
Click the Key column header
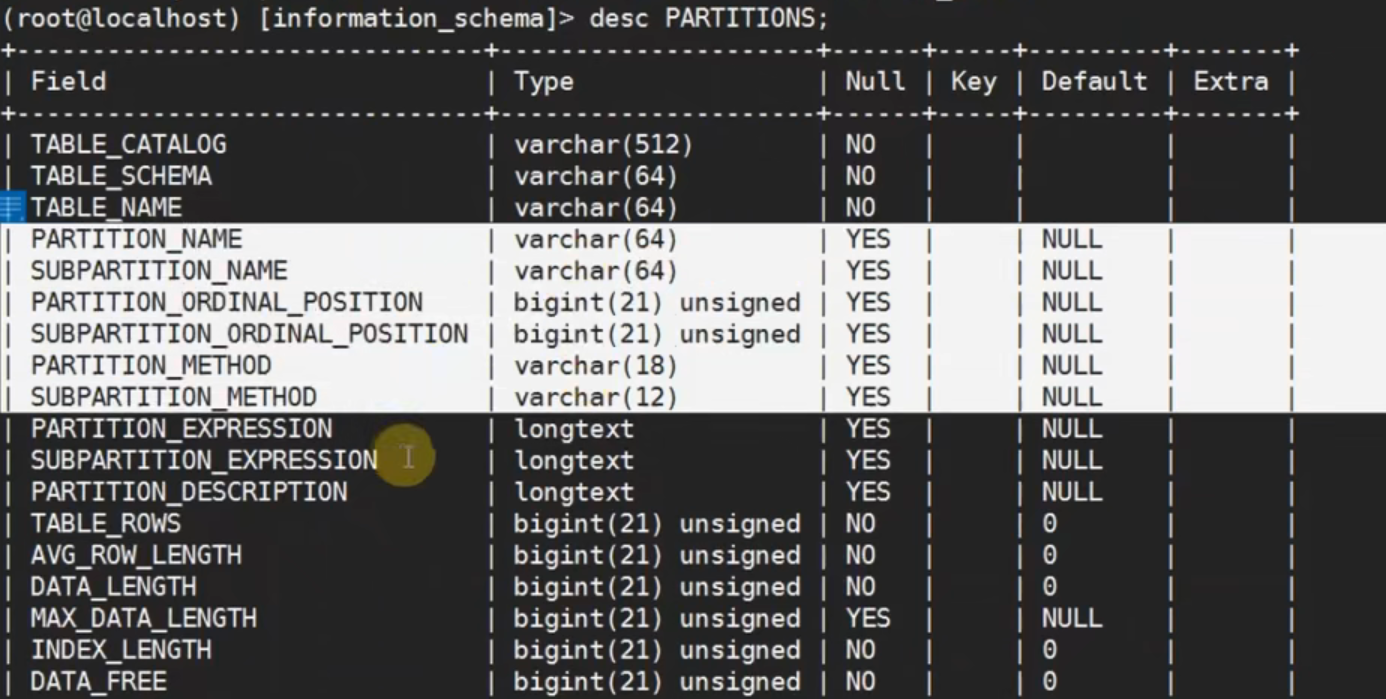(973, 81)
